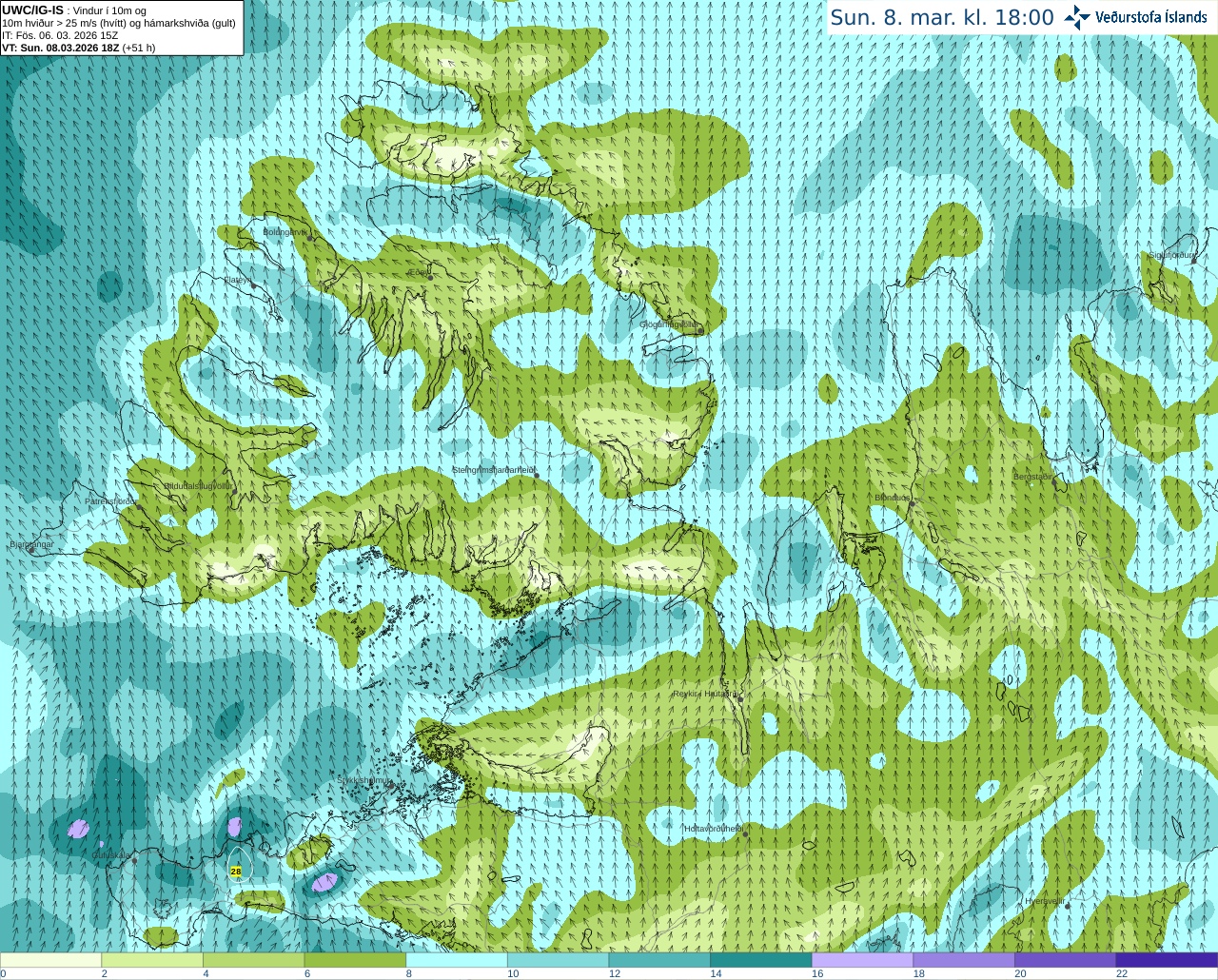Viewport: 1218px width, 980px height.
Task: Click the Bolungarvík station marker
Action: point(310,238)
